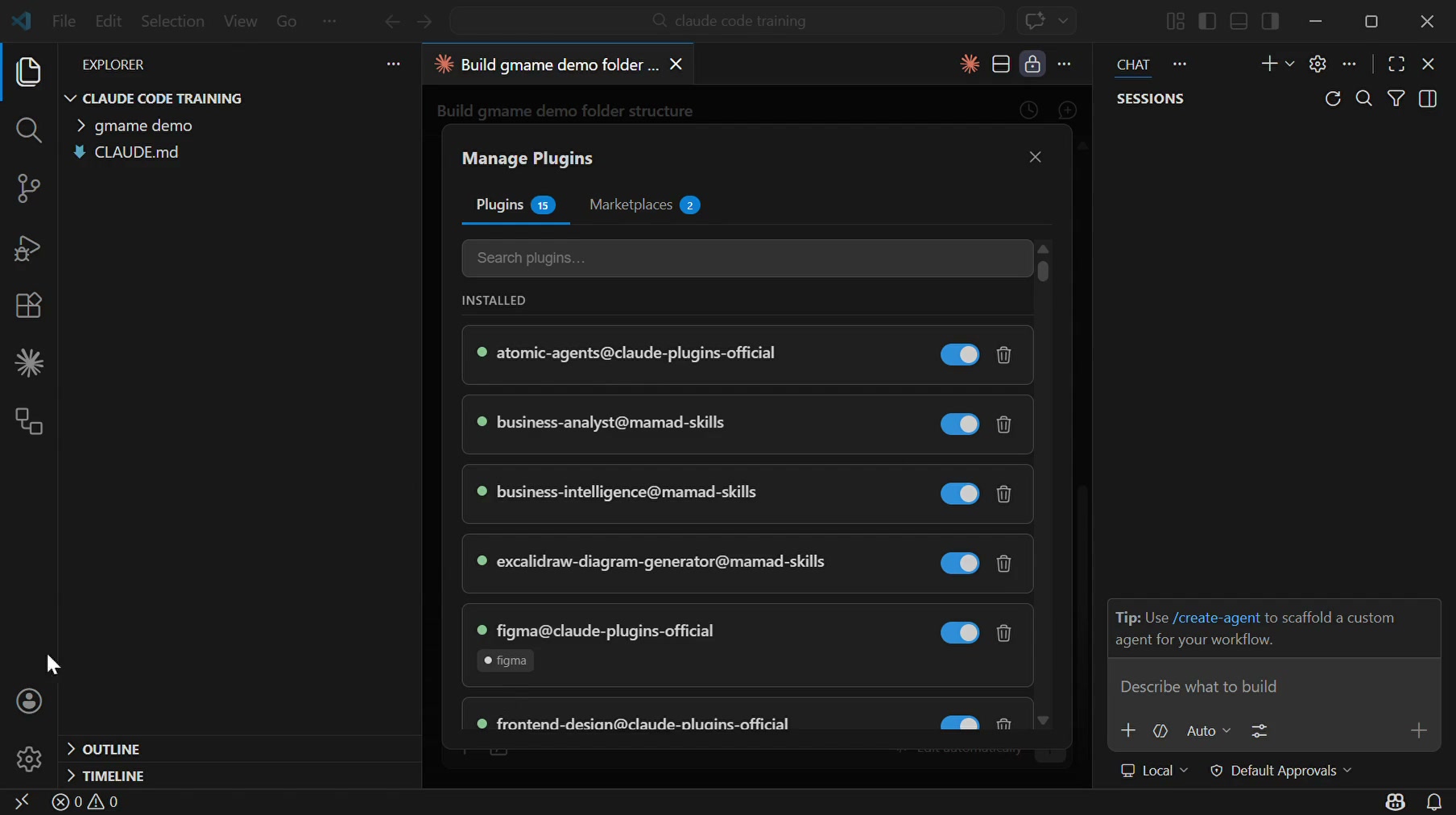
Task: Split the editor layout
Action: click(1001, 64)
